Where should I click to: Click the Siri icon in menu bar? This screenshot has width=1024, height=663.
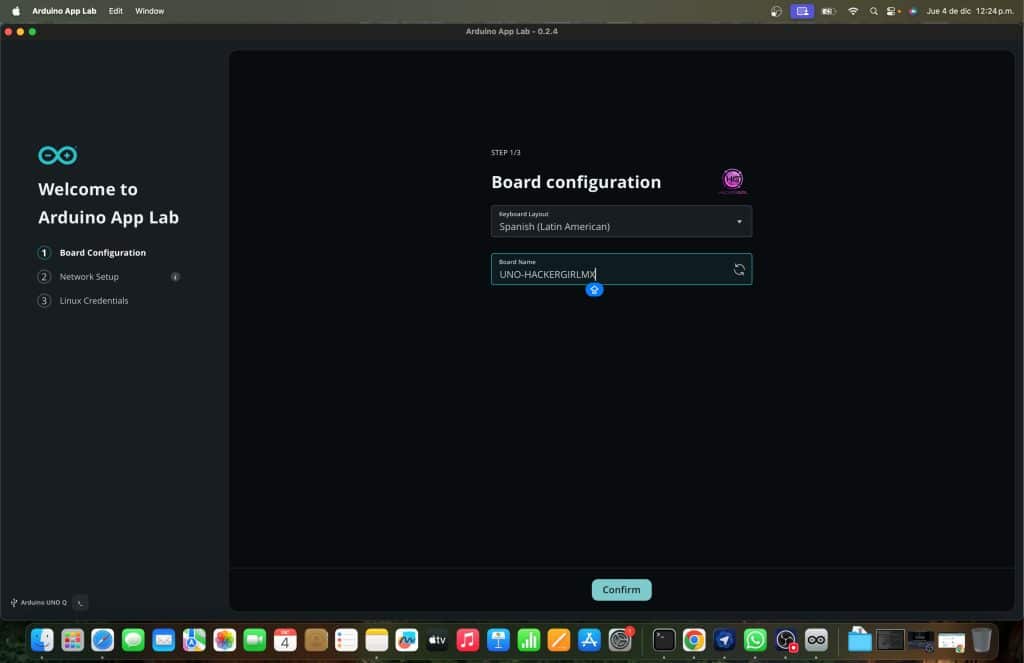tap(912, 11)
